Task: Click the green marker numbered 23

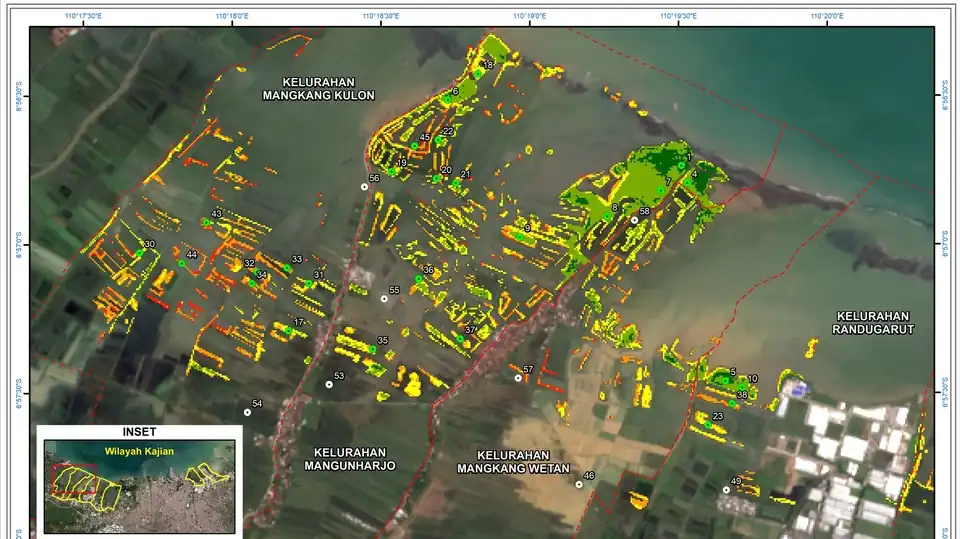Action: coord(708,424)
